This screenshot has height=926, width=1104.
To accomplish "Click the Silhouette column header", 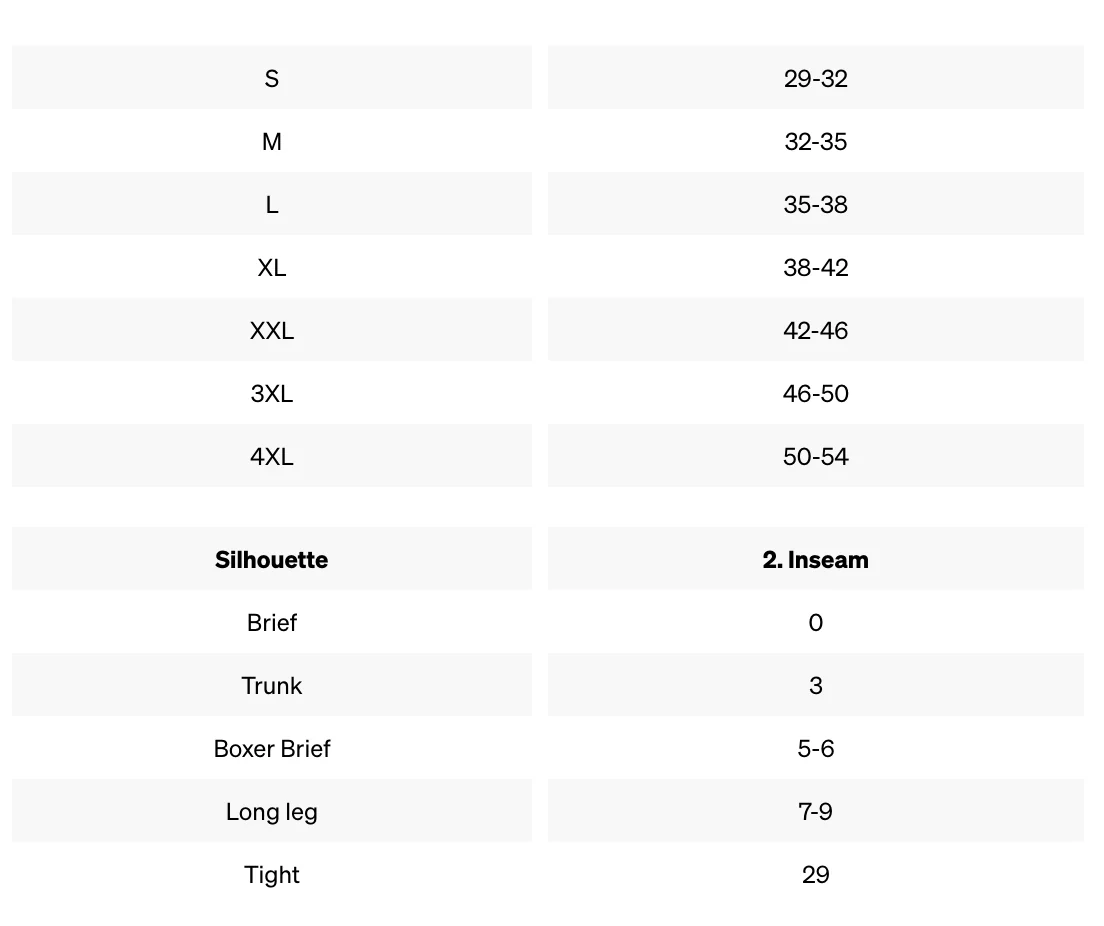I will coord(272,559).
